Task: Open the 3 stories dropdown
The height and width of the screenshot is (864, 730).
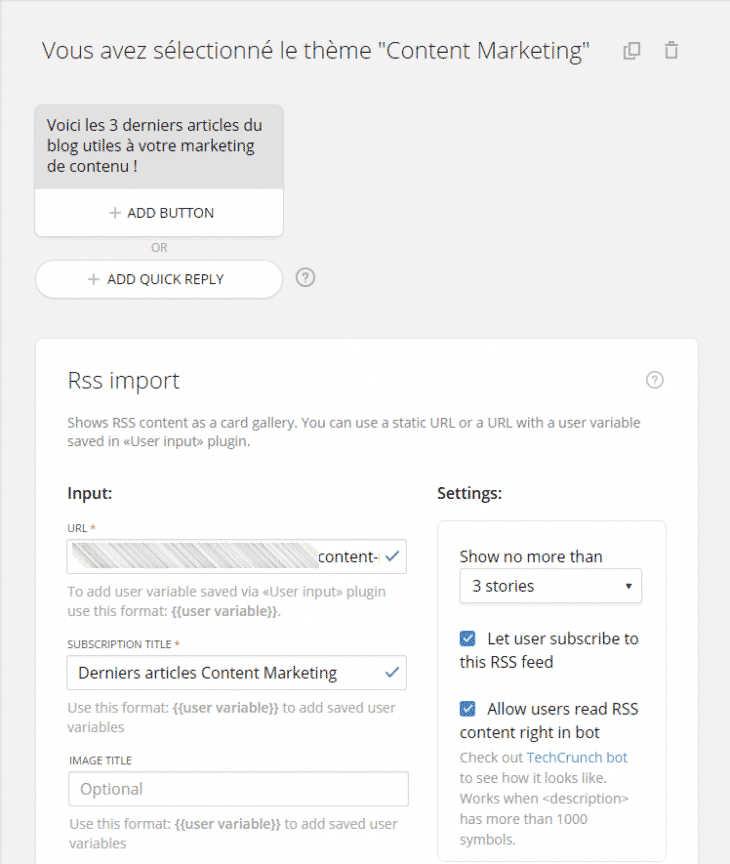Action: [550, 586]
